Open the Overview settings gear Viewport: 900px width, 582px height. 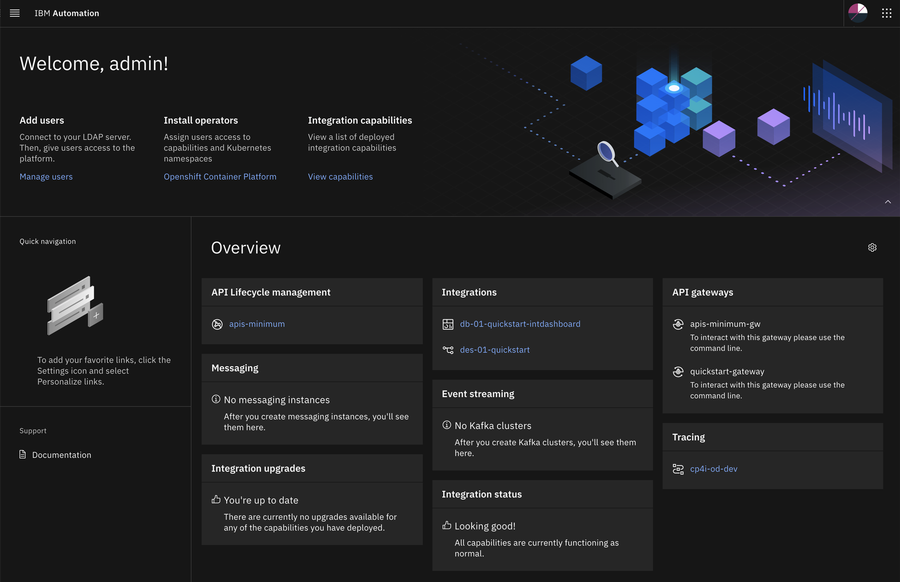coord(871,247)
